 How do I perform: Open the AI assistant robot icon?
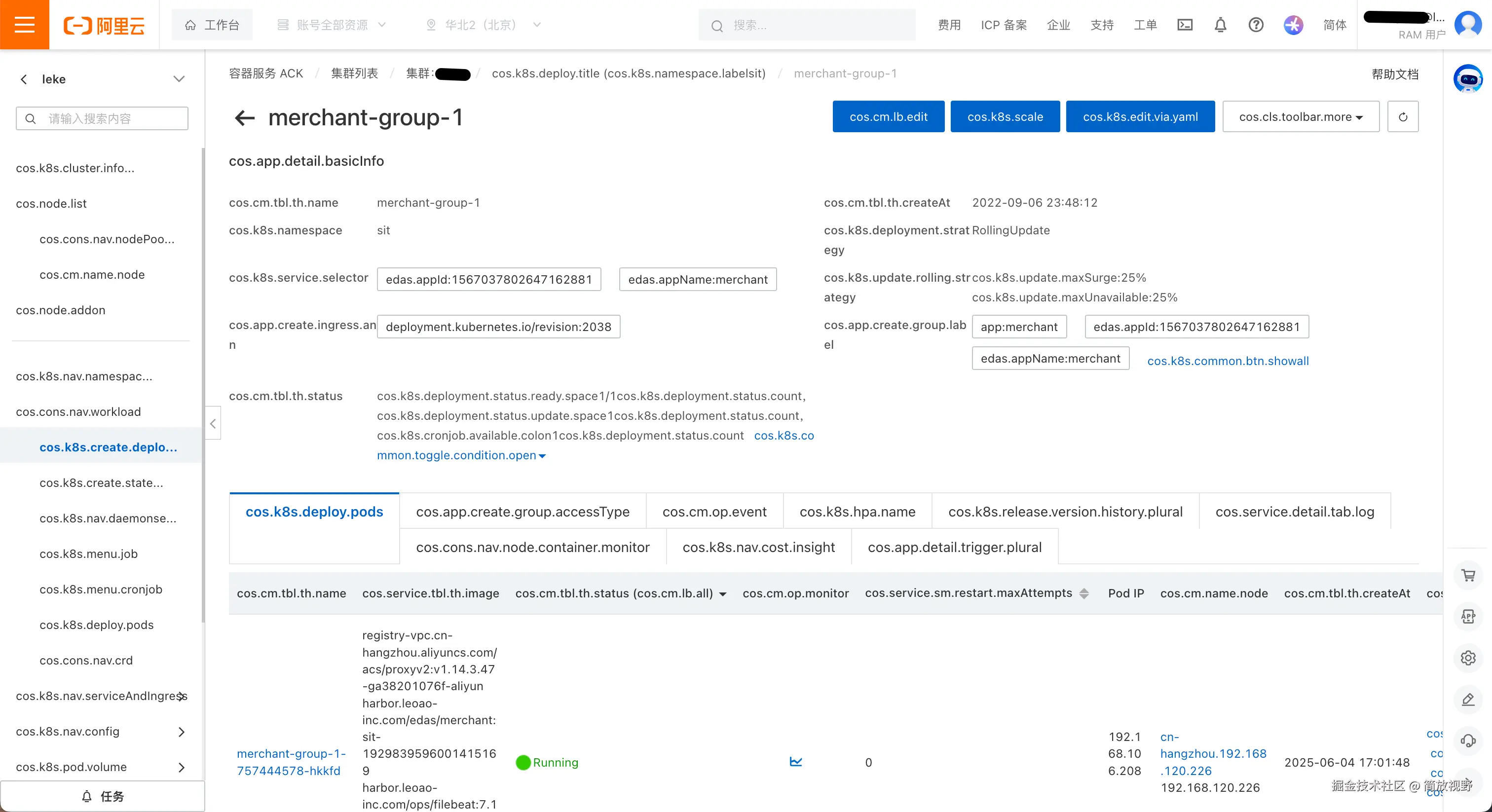click(1468, 79)
